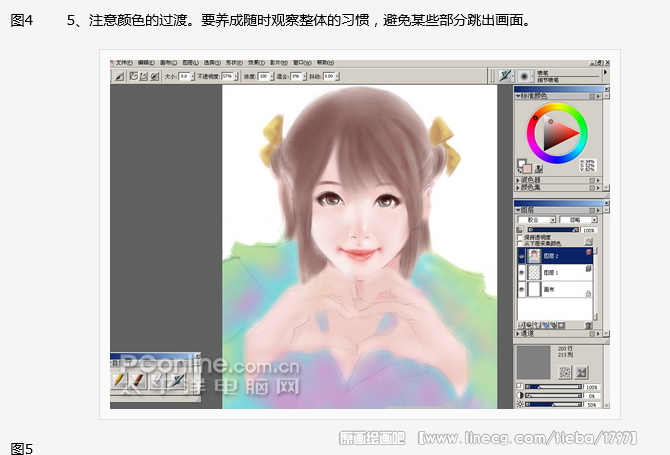Toggle visibility eye of the canvas layer
This screenshot has height=455, width=670.
click(521, 289)
